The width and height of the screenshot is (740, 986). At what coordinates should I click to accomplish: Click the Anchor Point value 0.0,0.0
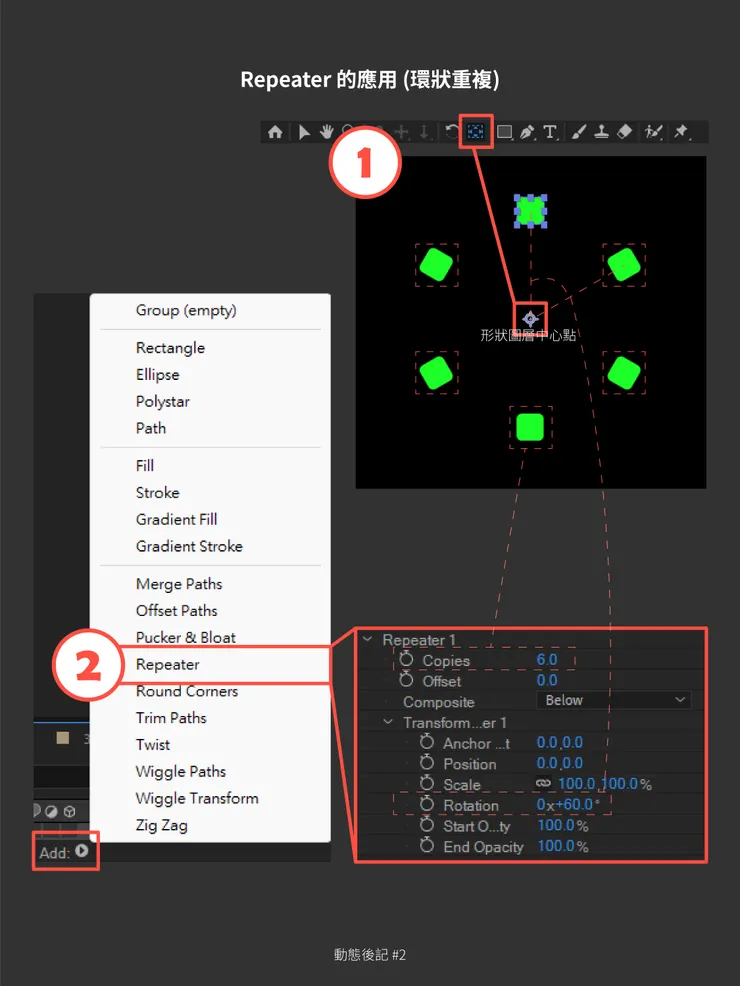pos(560,743)
